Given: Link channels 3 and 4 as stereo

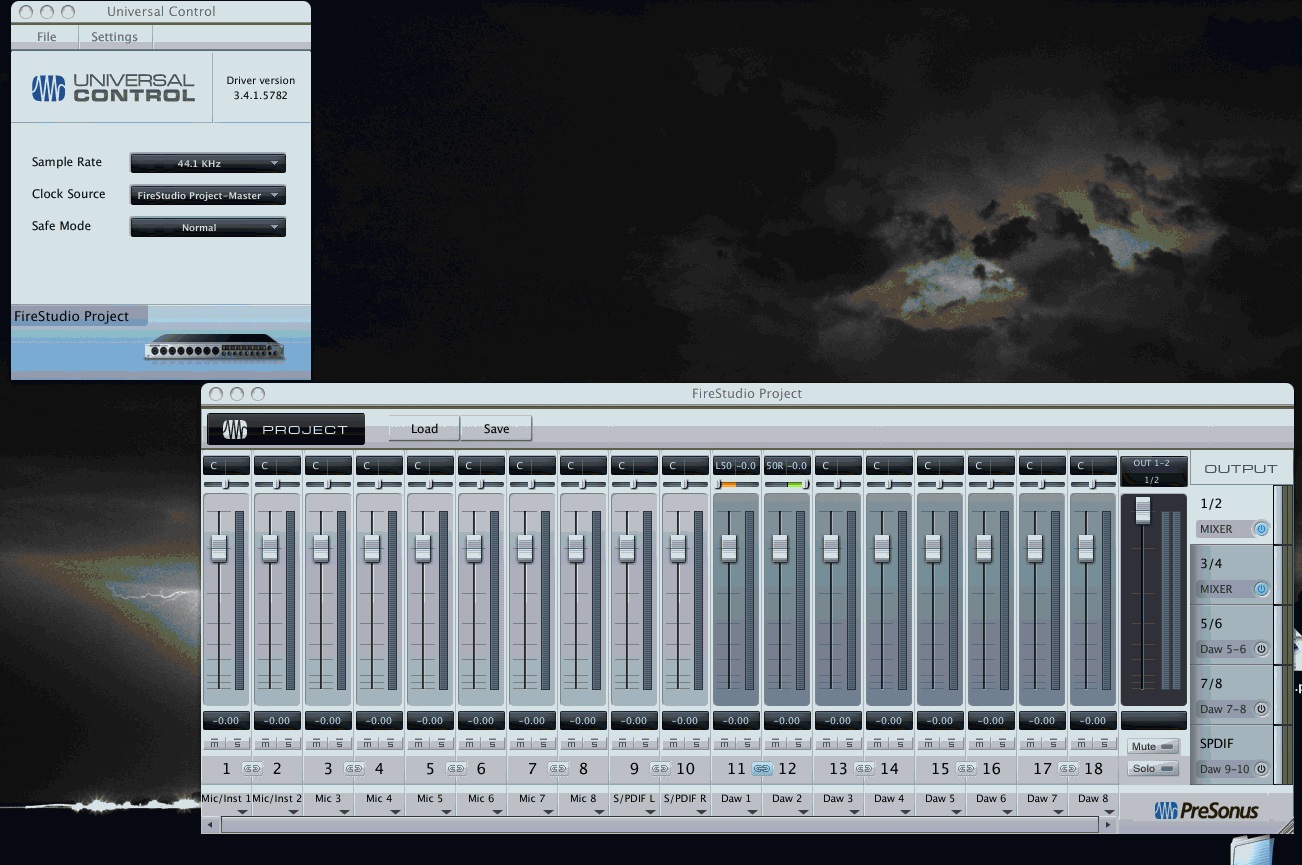Looking at the screenshot, I should click(354, 769).
